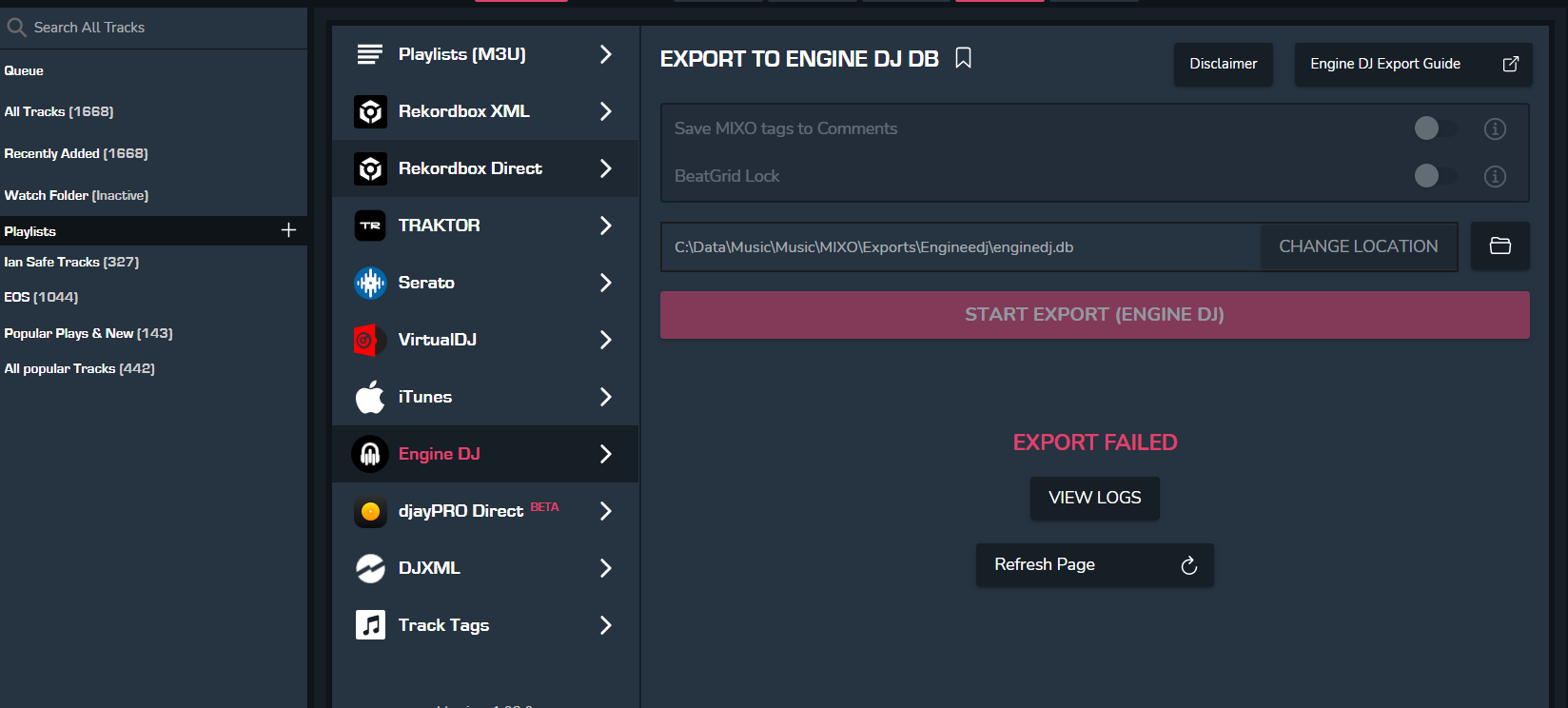The height and width of the screenshot is (708, 1568).
Task: Open the Disclaimer button
Action: [x=1223, y=64]
